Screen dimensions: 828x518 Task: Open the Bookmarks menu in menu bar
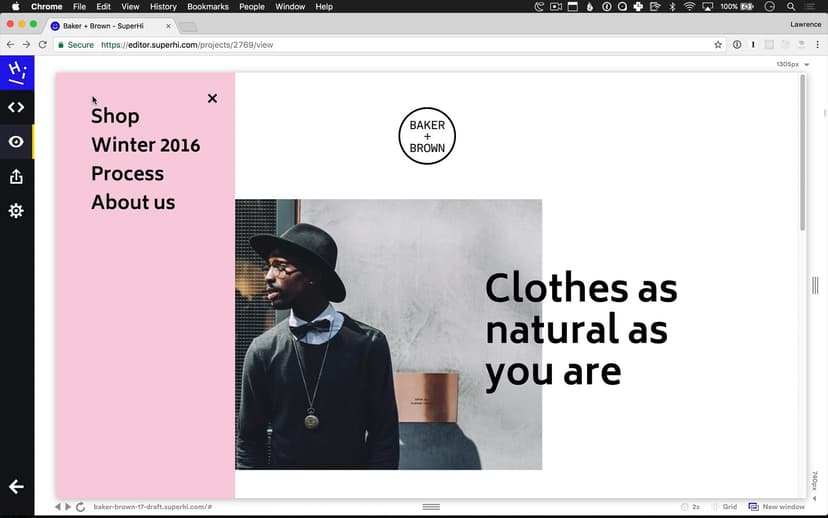[208, 7]
